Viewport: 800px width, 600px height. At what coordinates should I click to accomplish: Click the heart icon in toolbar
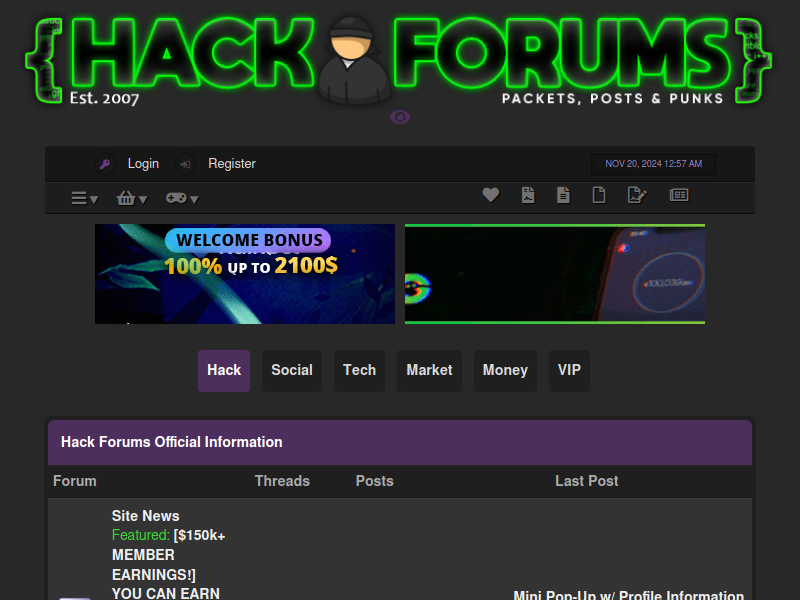tap(491, 194)
